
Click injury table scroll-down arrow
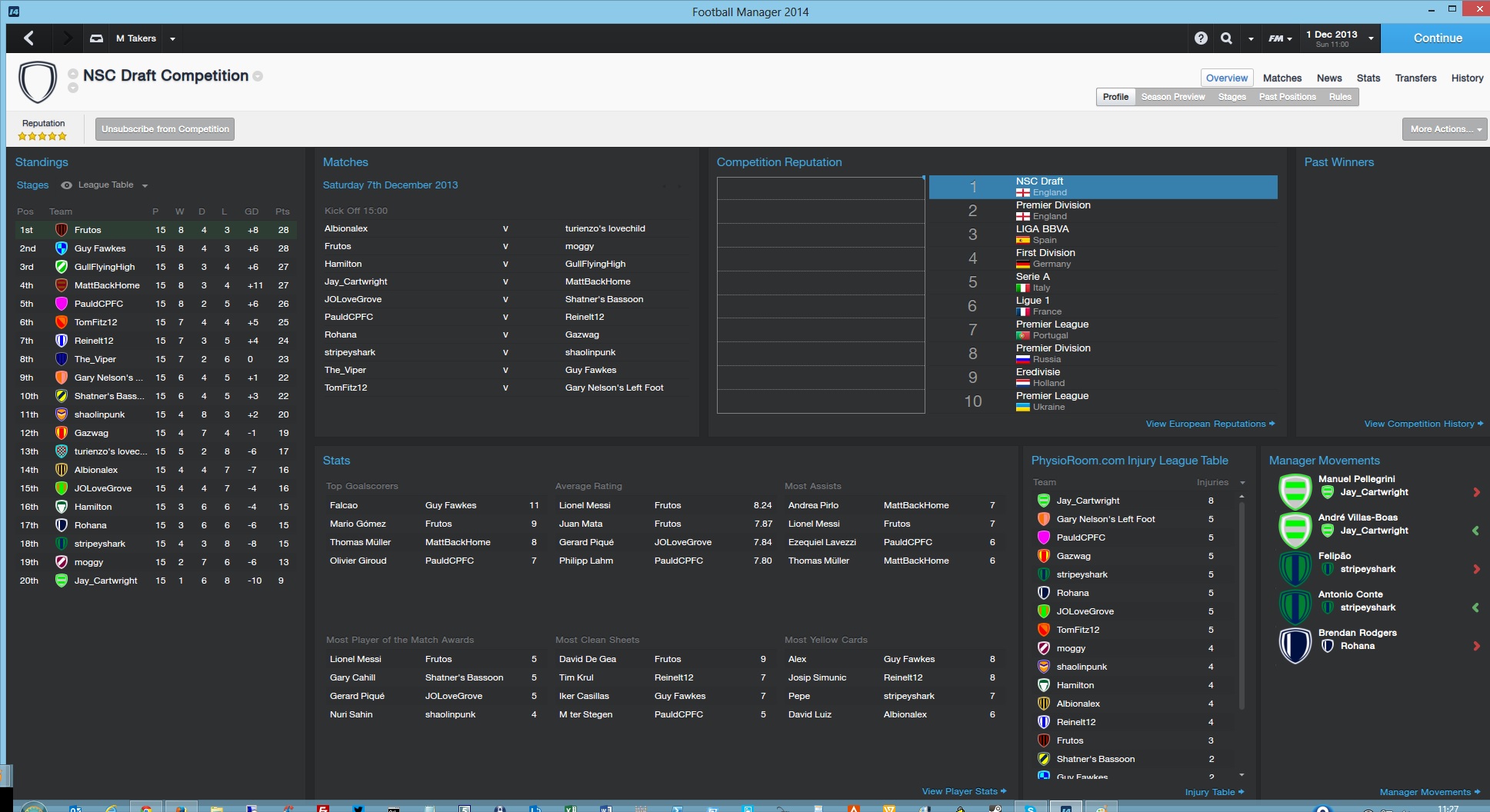(1242, 775)
